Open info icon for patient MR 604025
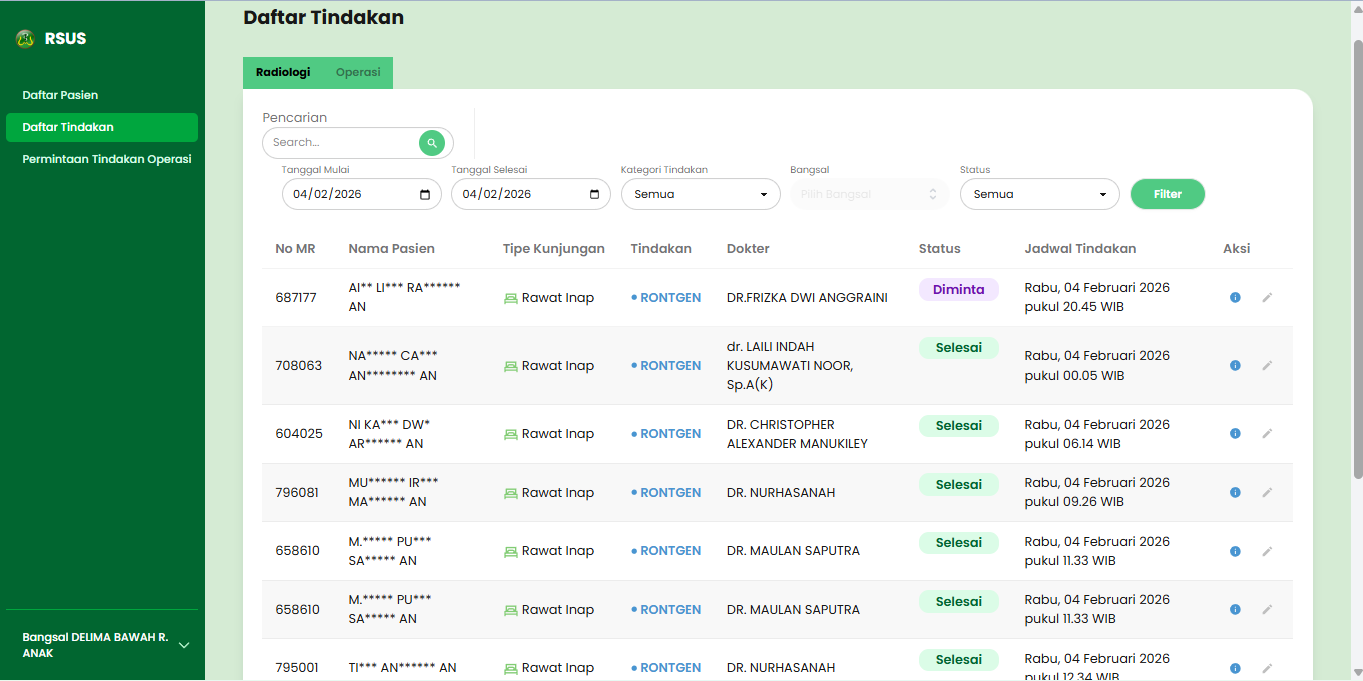 tap(1235, 433)
